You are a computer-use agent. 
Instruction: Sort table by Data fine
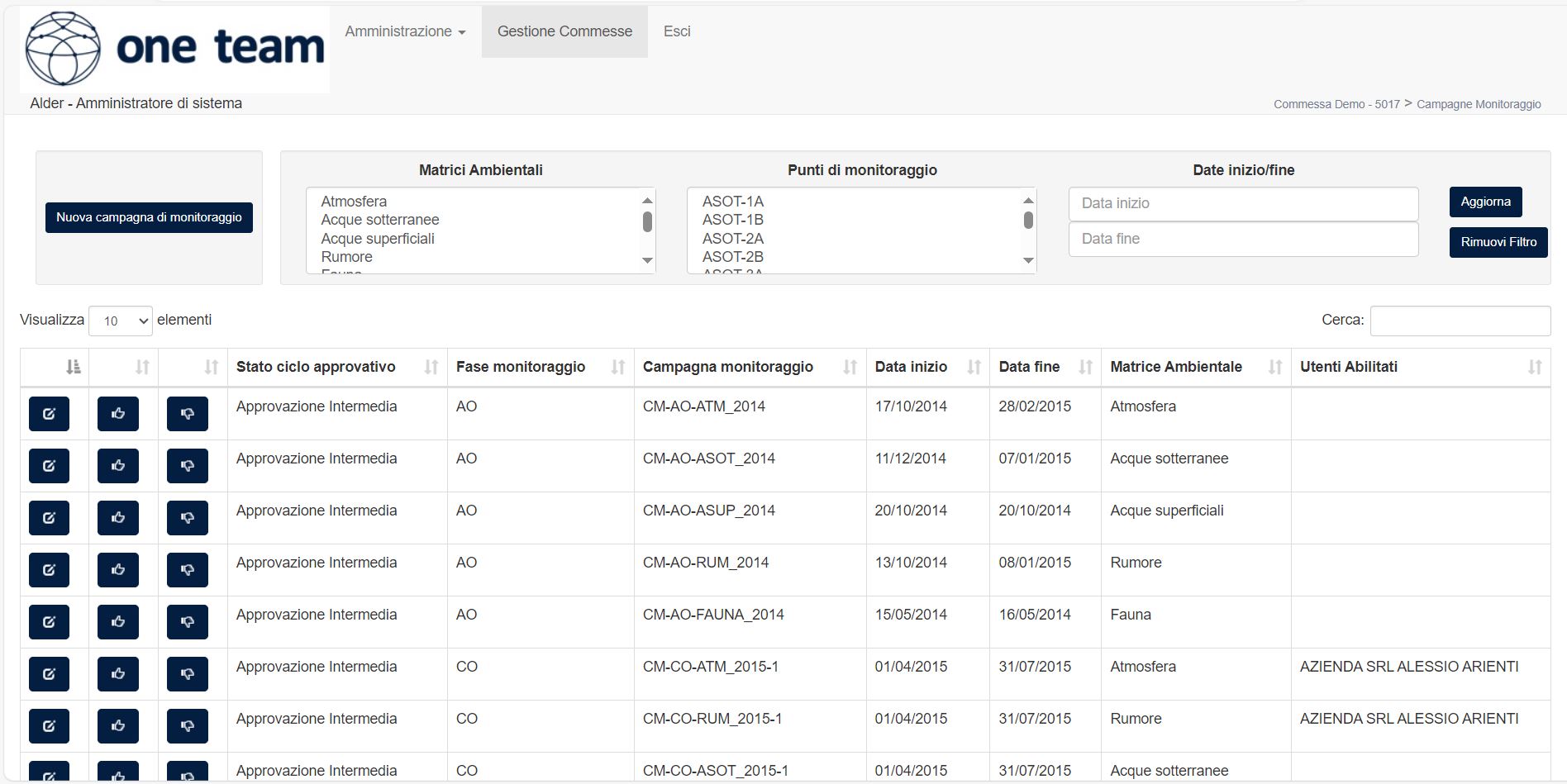(x=1045, y=367)
